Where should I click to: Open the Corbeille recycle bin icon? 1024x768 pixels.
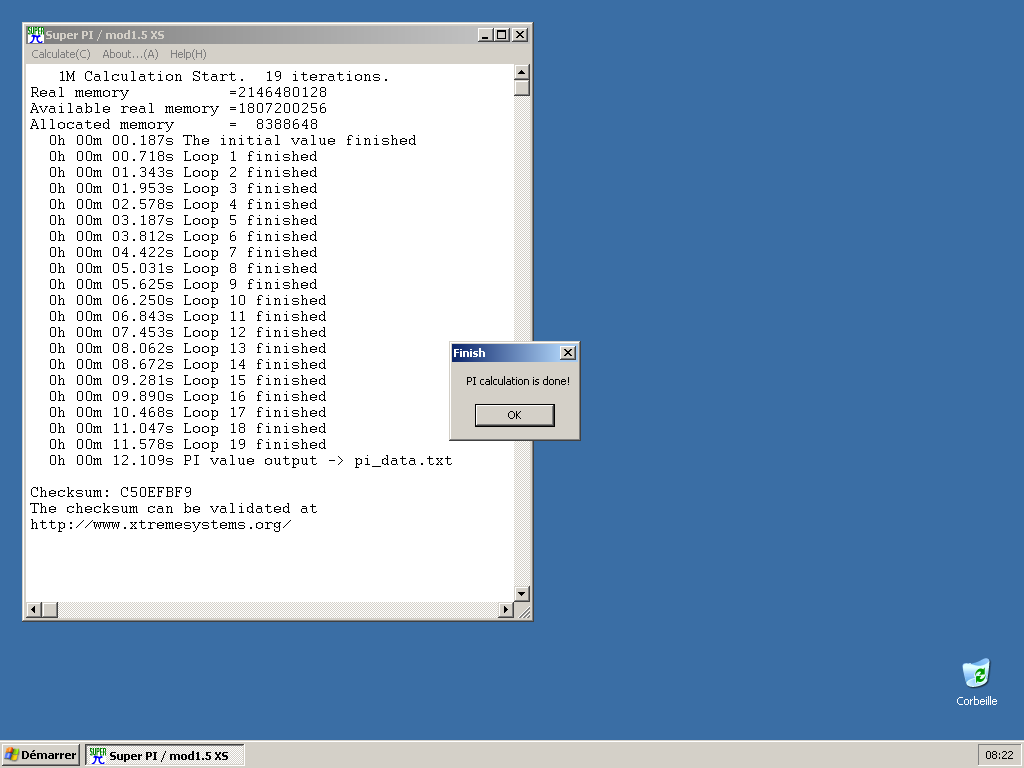coord(976,682)
